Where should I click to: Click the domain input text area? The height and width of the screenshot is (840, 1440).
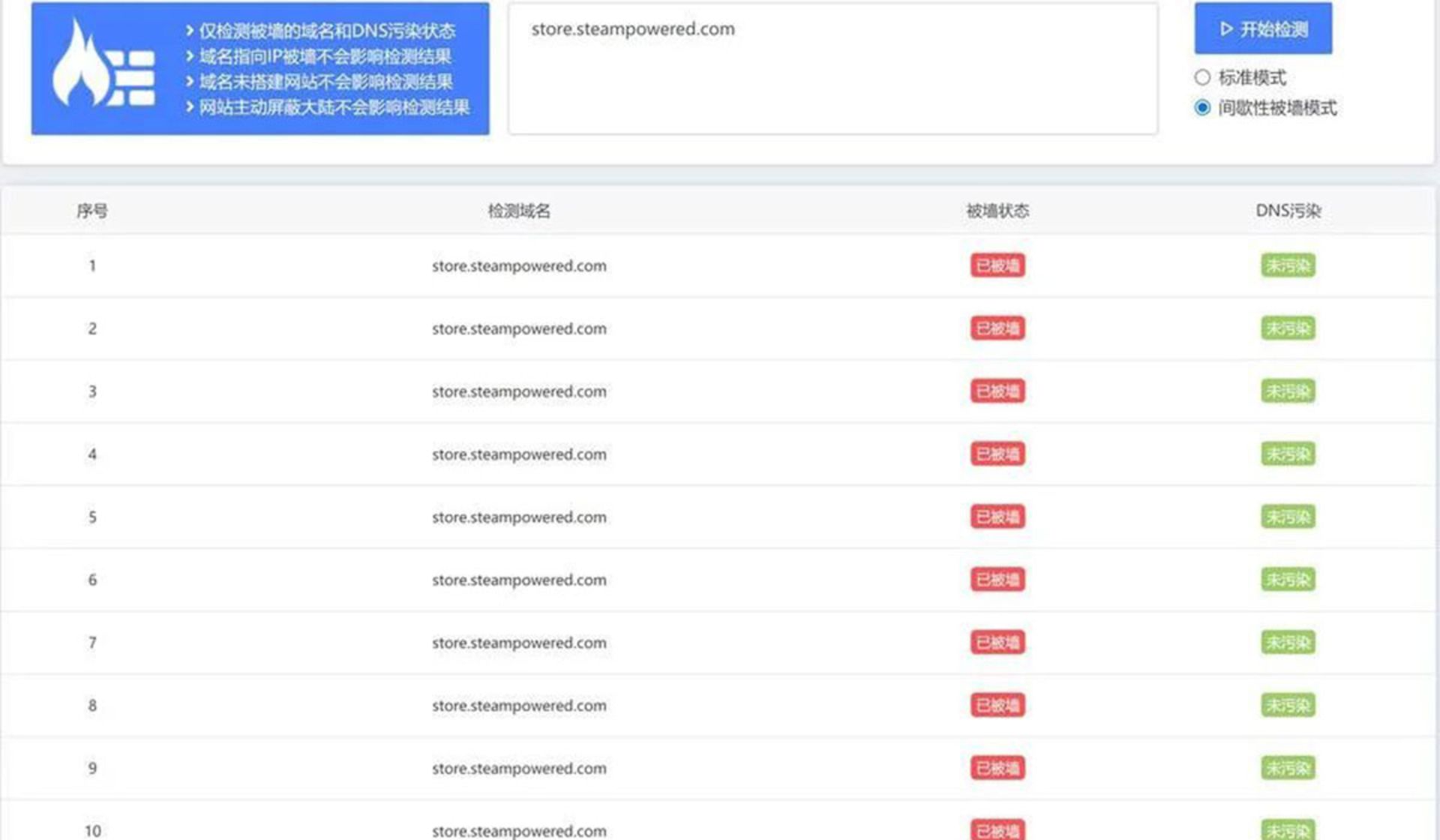click(x=832, y=69)
